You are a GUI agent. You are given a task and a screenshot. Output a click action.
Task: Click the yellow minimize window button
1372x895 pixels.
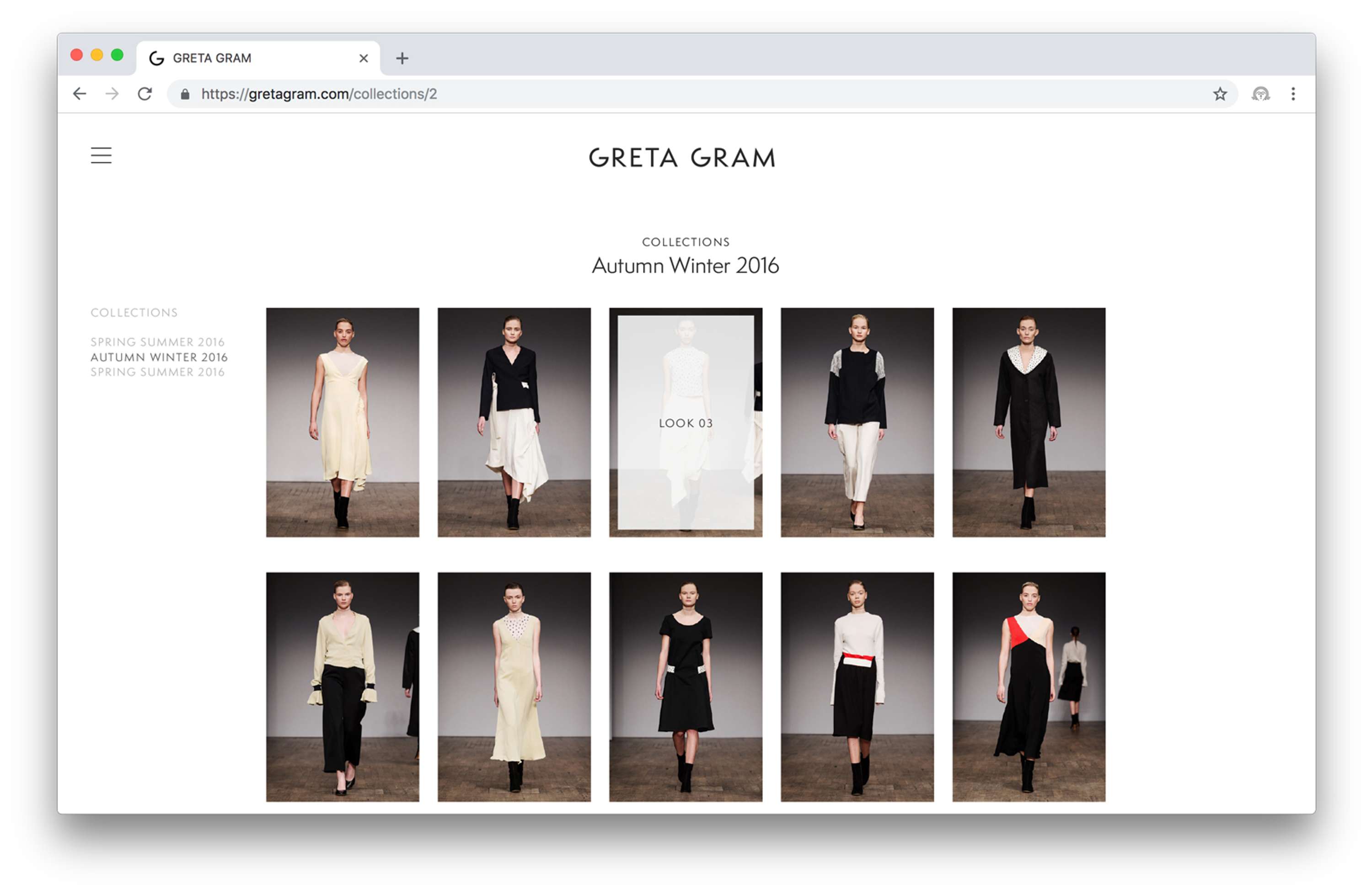point(97,55)
